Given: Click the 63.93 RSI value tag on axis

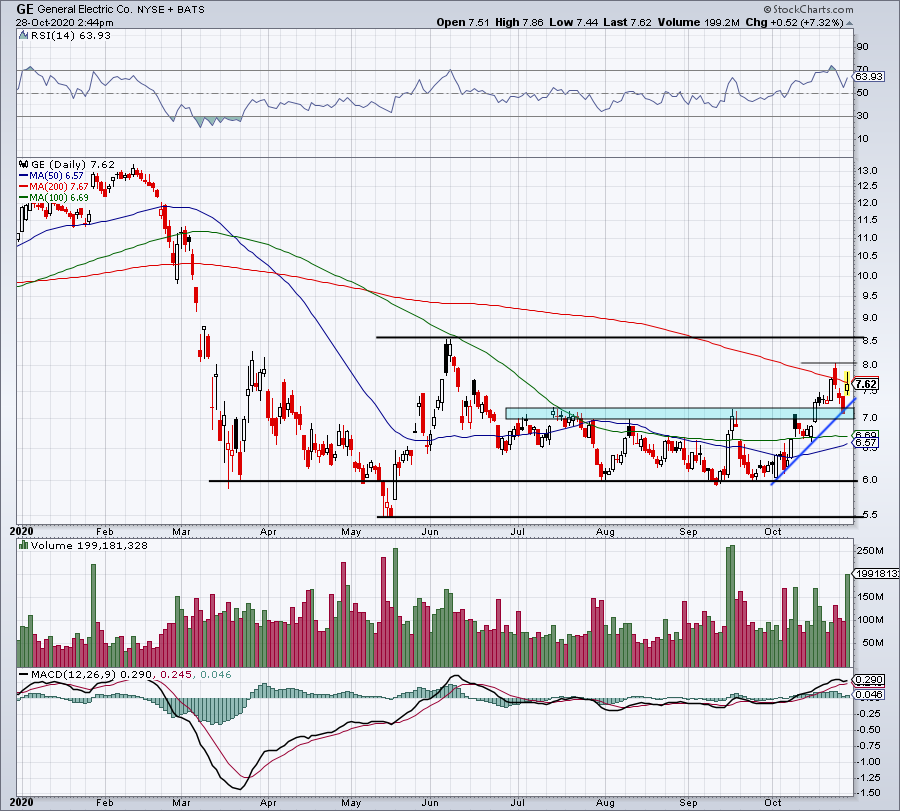Looking at the screenshot, I should tap(868, 76).
